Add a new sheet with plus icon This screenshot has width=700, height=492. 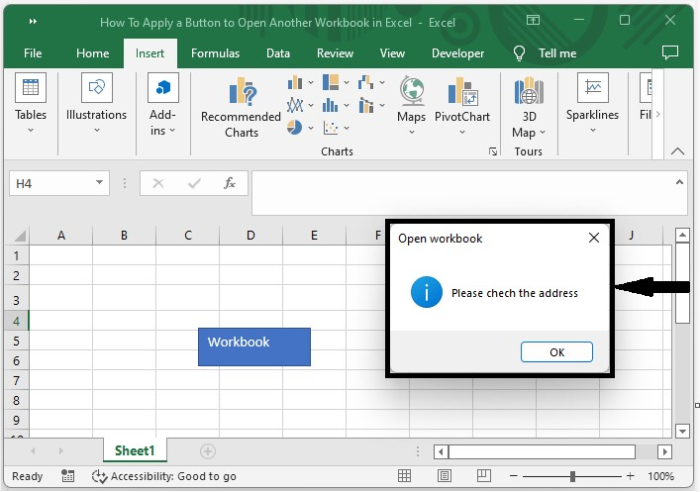[208, 451]
